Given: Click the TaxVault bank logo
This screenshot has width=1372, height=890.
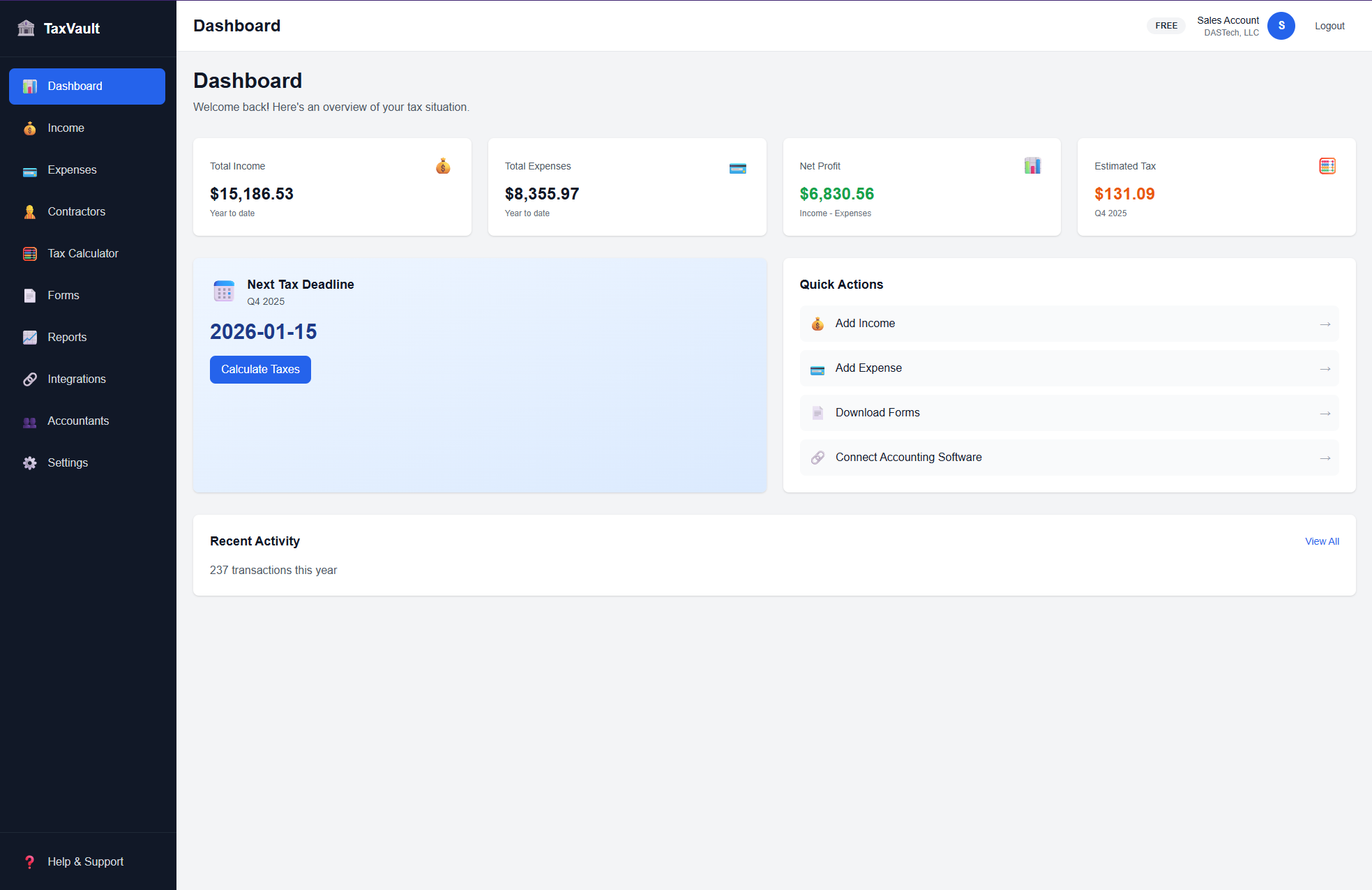Looking at the screenshot, I should point(26,27).
